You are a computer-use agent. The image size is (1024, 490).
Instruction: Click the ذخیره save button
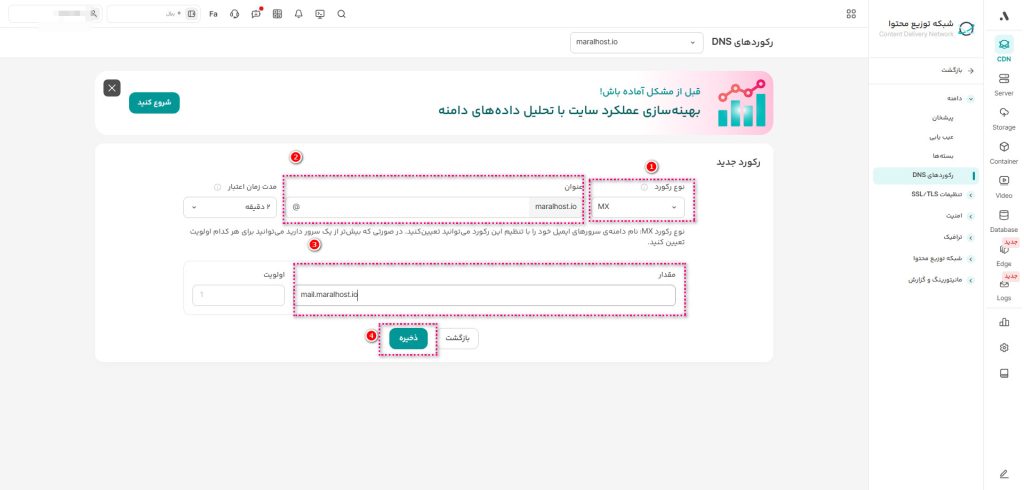coord(408,338)
